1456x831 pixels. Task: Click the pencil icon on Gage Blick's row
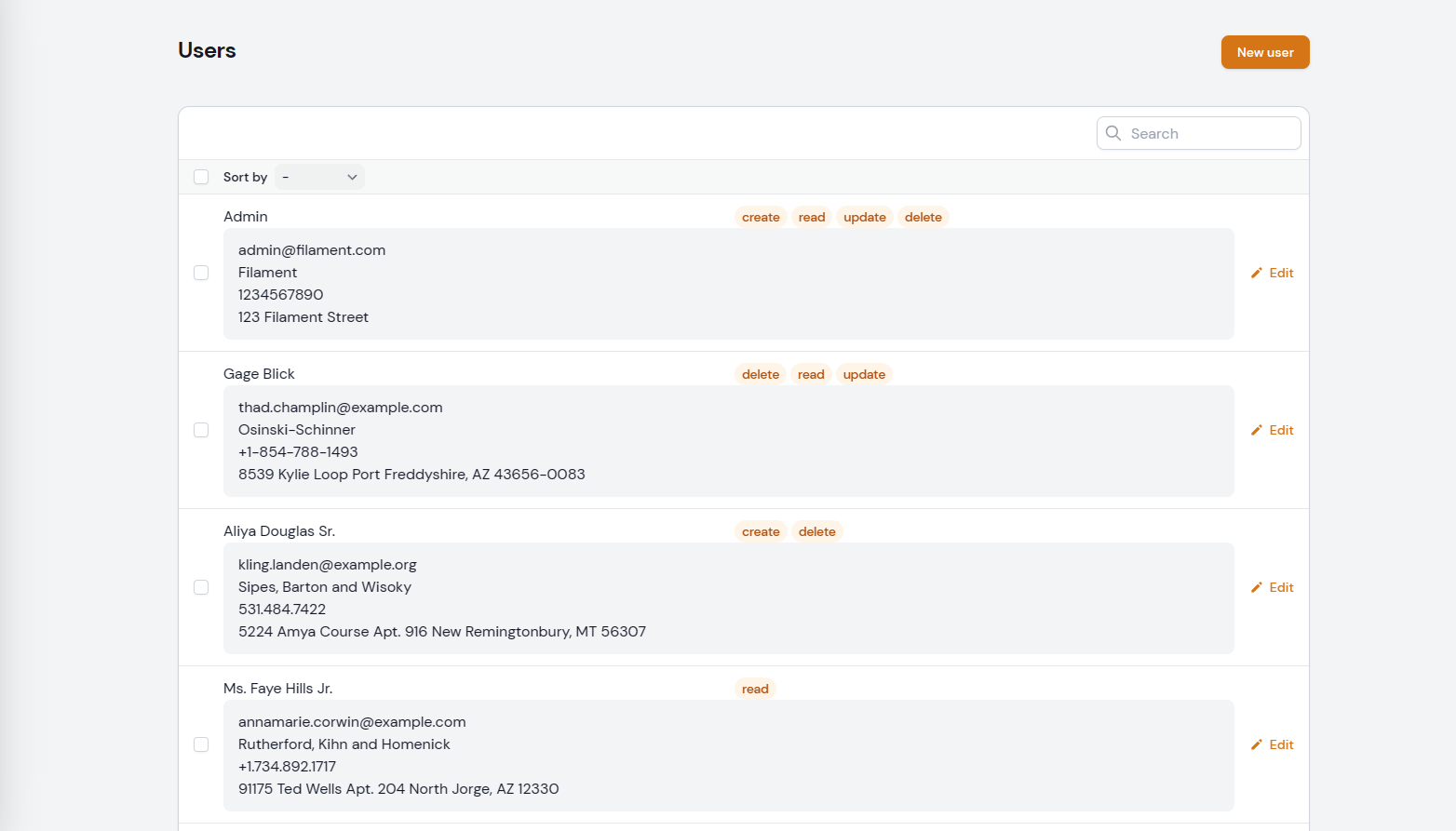pyautogui.click(x=1258, y=430)
